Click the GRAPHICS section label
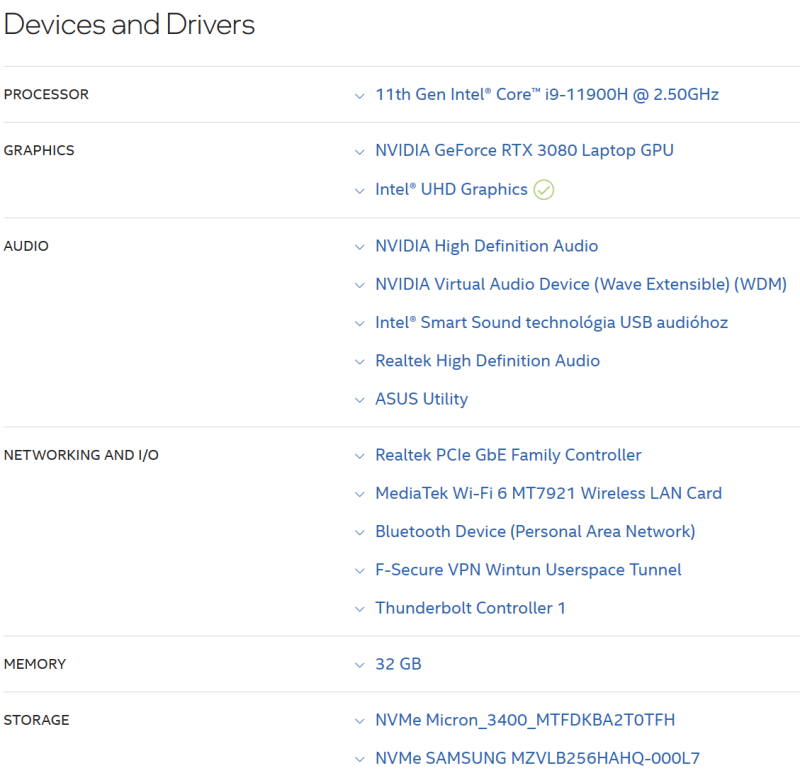The height and width of the screenshot is (778, 800). click(39, 150)
